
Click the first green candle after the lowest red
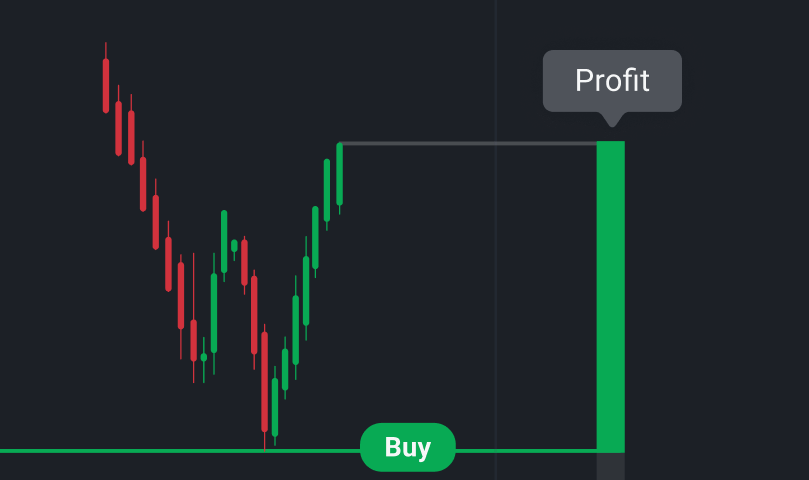coord(275,406)
